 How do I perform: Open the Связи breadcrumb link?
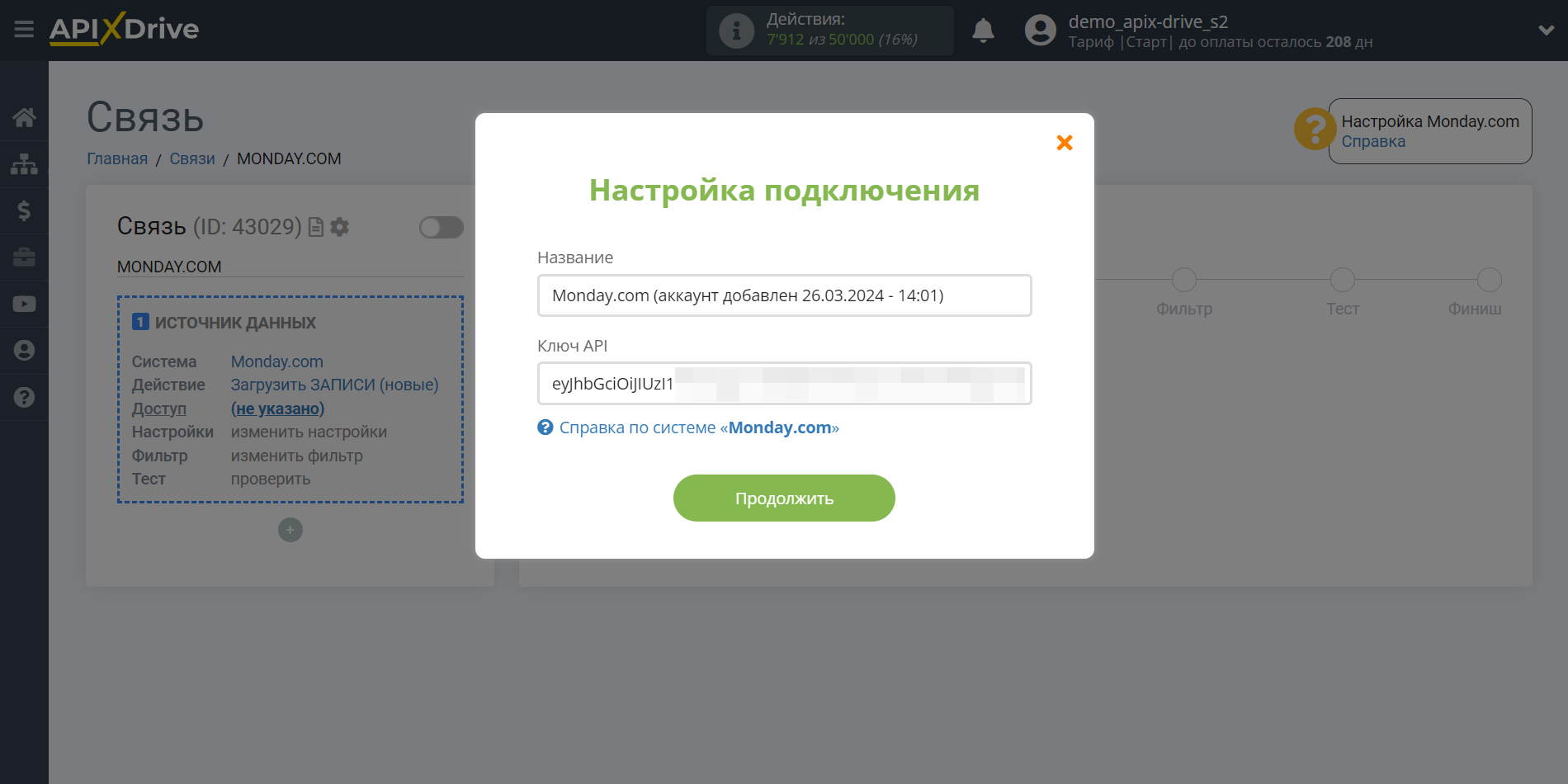(x=192, y=158)
